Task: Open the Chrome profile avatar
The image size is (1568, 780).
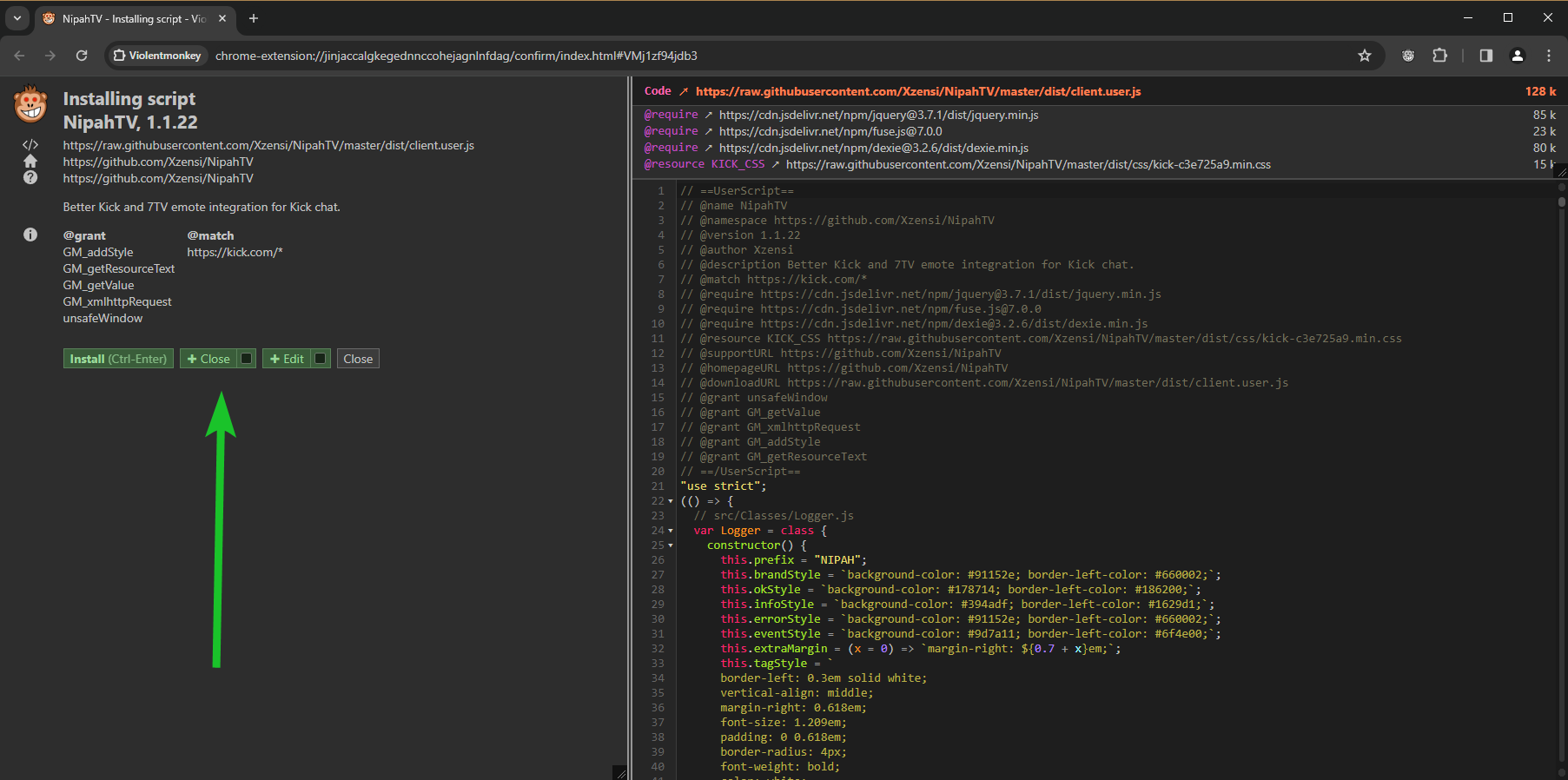Action: tap(1518, 56)
